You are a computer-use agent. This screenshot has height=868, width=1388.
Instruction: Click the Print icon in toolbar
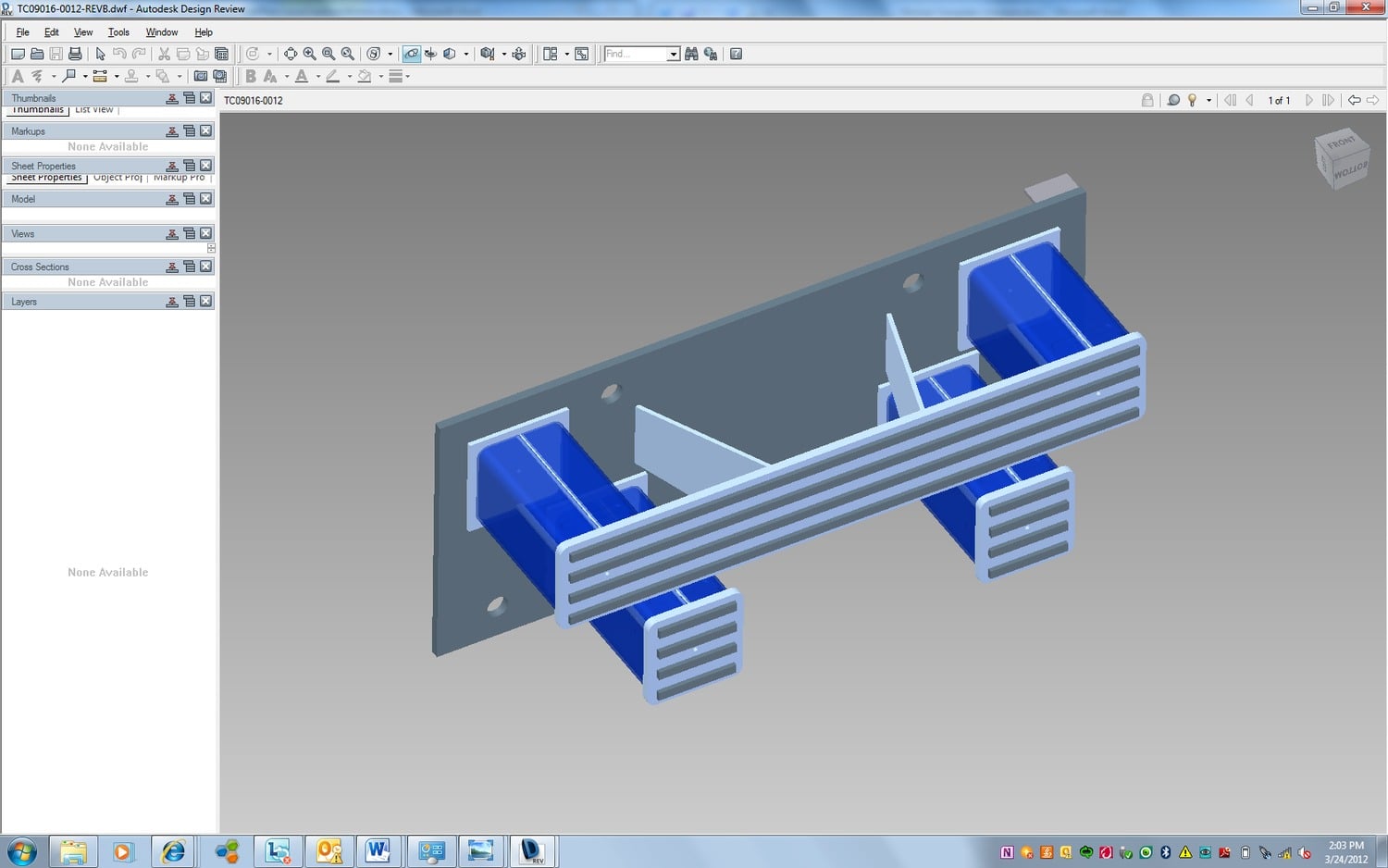click(75, 54)
